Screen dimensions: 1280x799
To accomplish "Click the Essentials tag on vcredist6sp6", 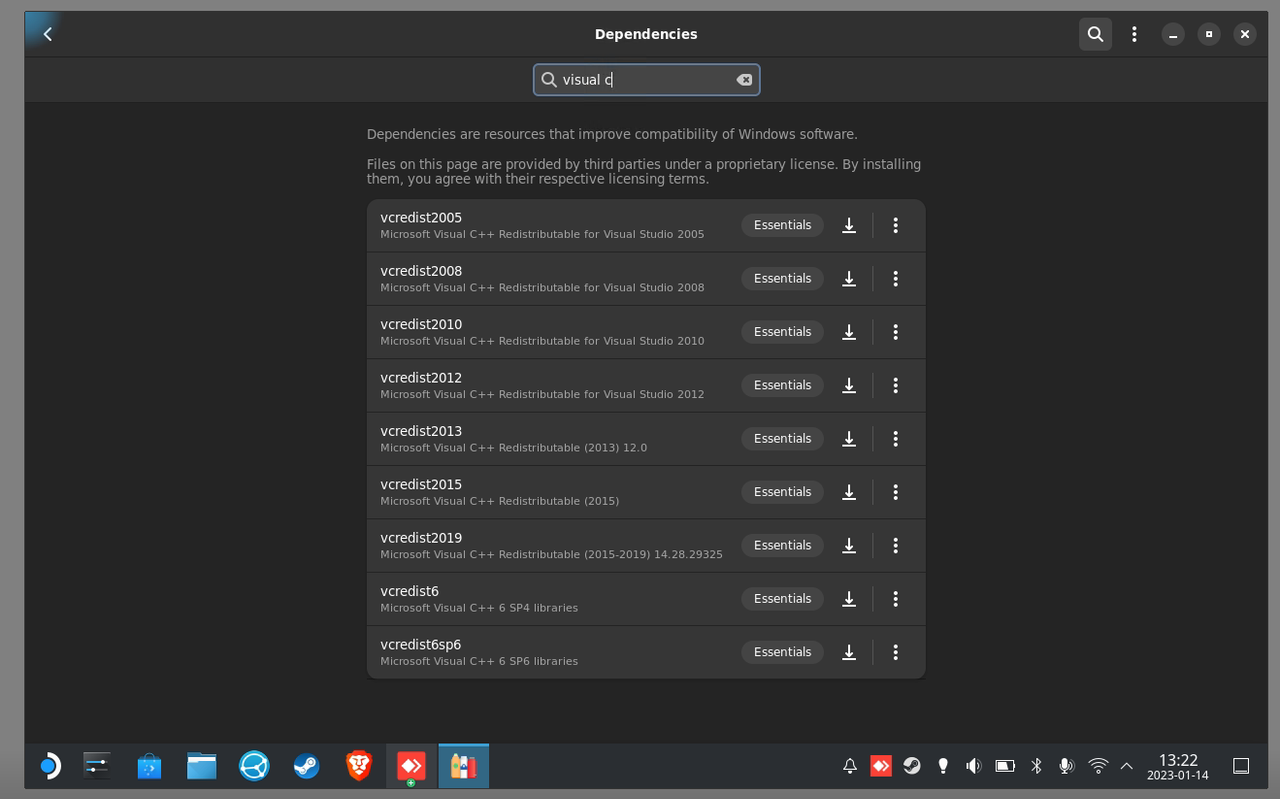I will pyautogui.click(x=782, y=652).
